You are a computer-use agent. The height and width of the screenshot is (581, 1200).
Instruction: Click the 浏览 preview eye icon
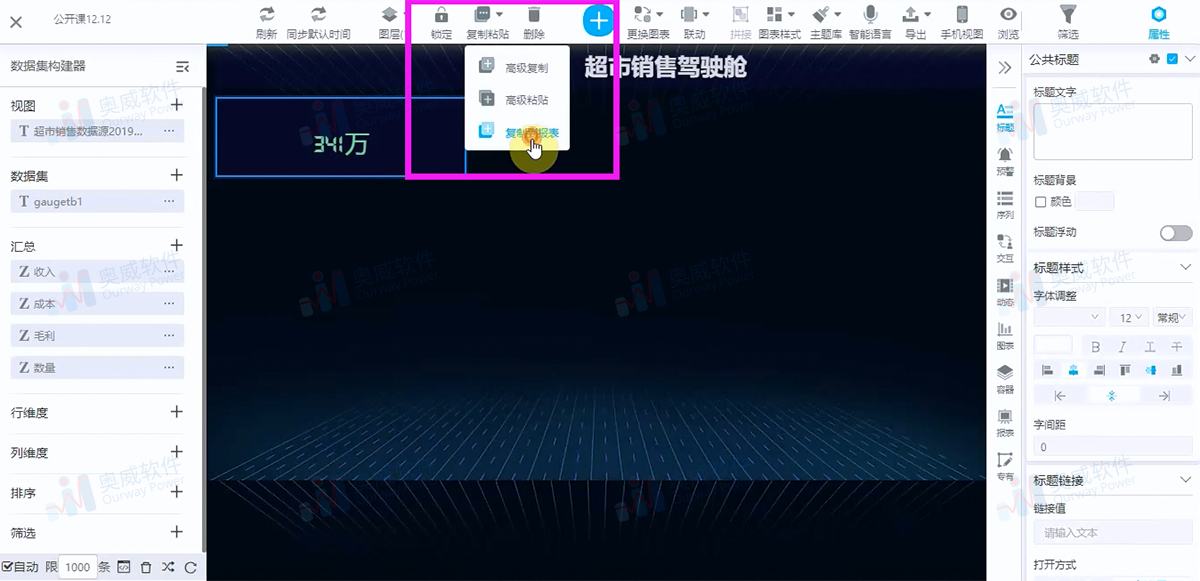(1008, 15)
